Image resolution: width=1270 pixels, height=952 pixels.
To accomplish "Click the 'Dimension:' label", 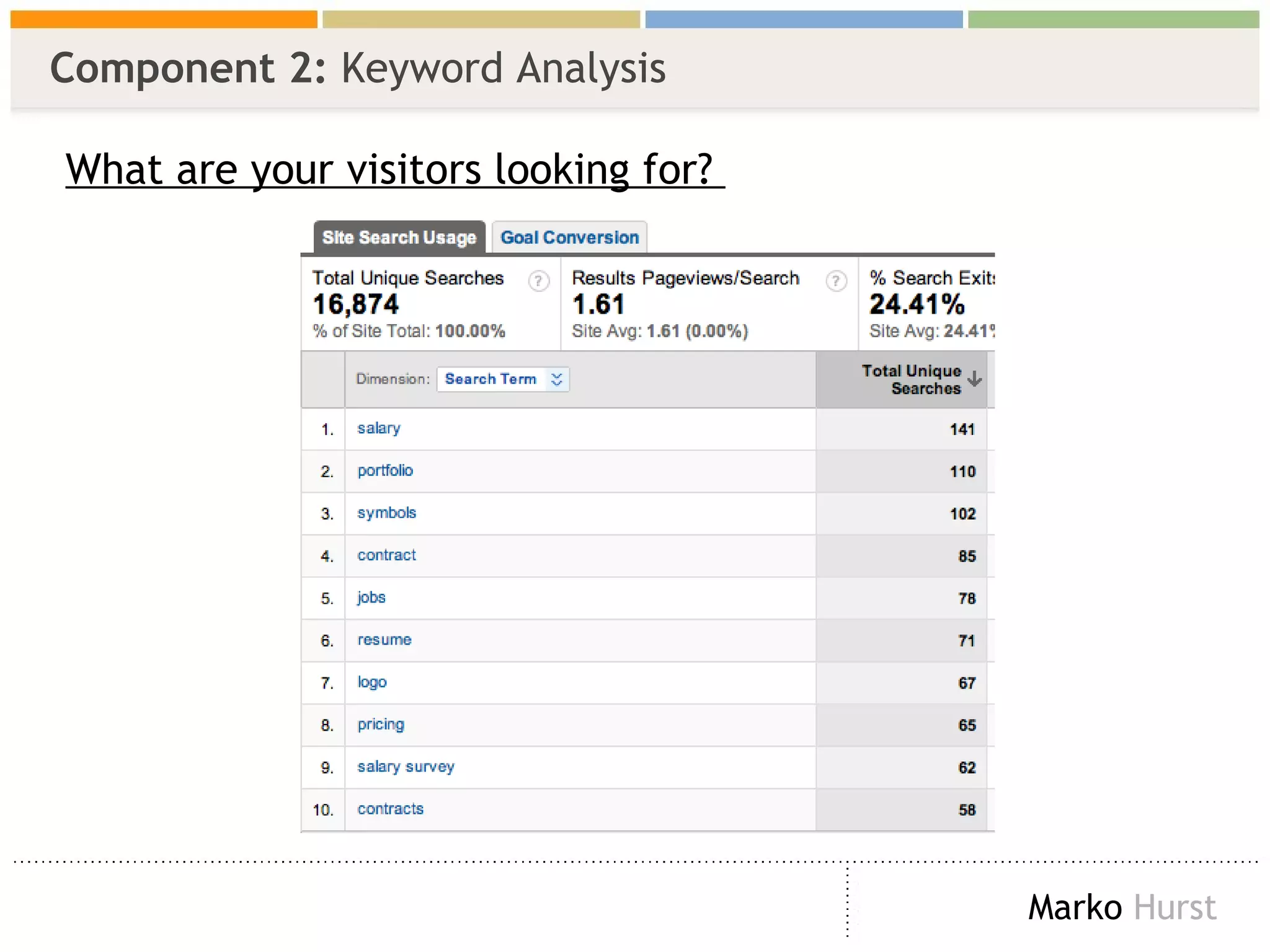I will coord(393,379).
